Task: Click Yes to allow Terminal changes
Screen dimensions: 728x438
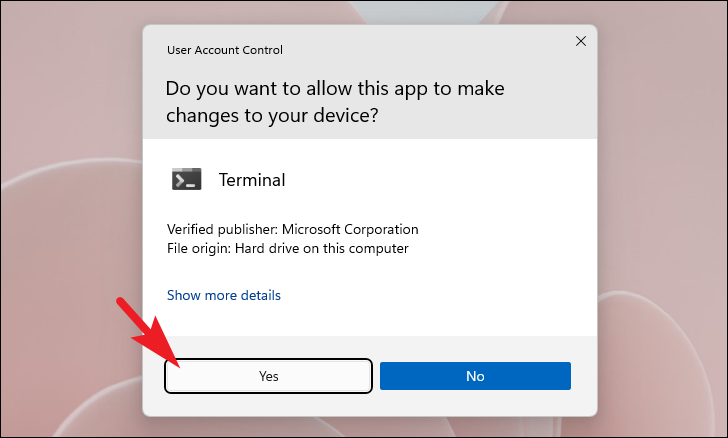Action: (x=268, y=376)
